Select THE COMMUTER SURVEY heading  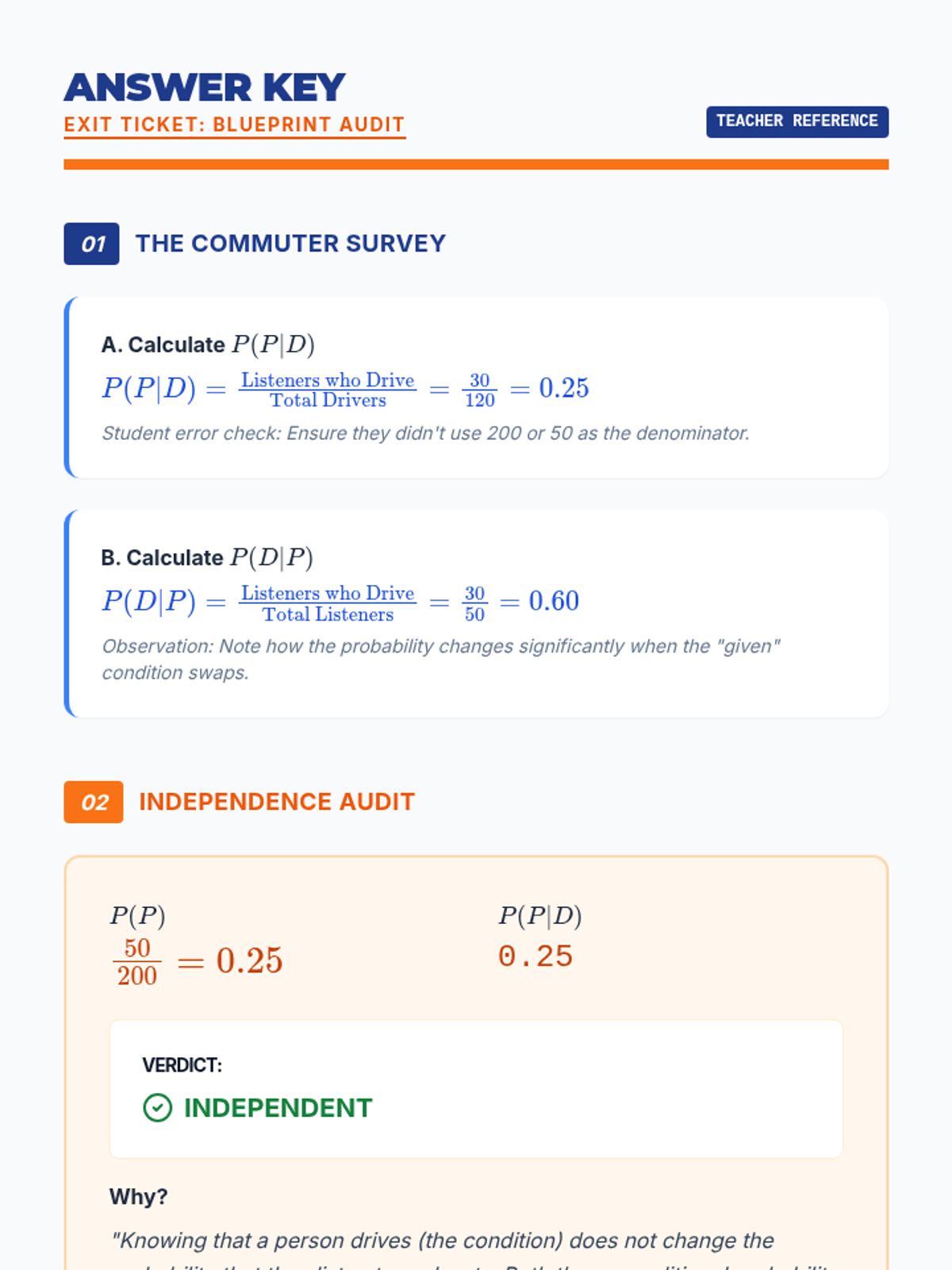[x=290, y=244]
